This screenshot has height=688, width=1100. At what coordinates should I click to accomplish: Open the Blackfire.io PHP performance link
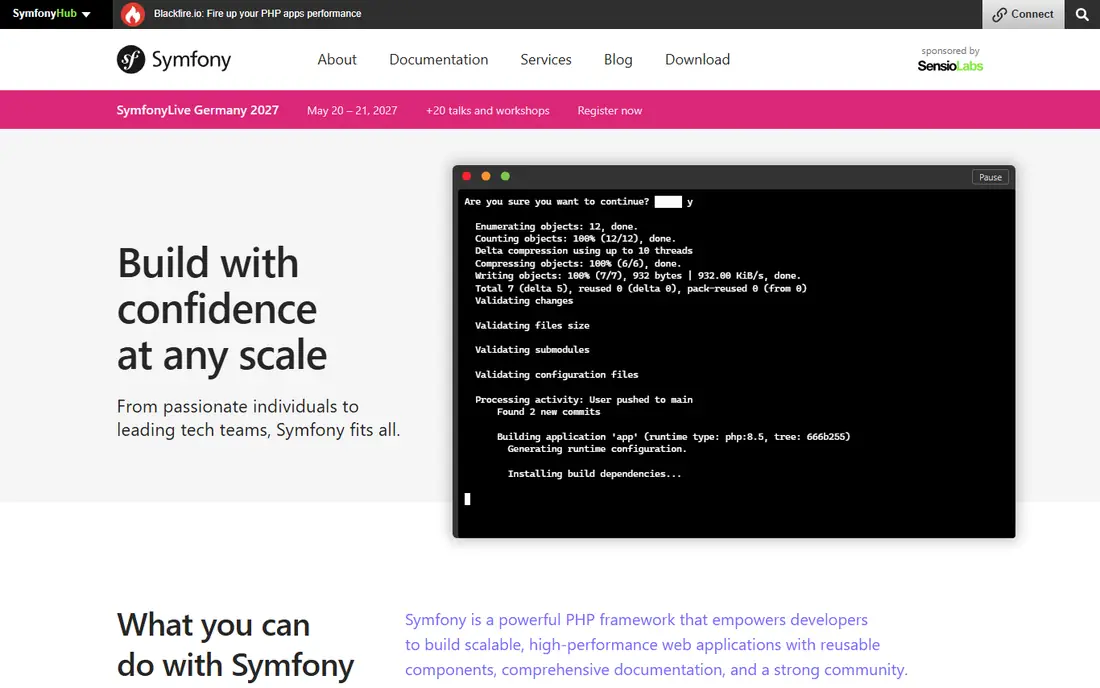257,14
